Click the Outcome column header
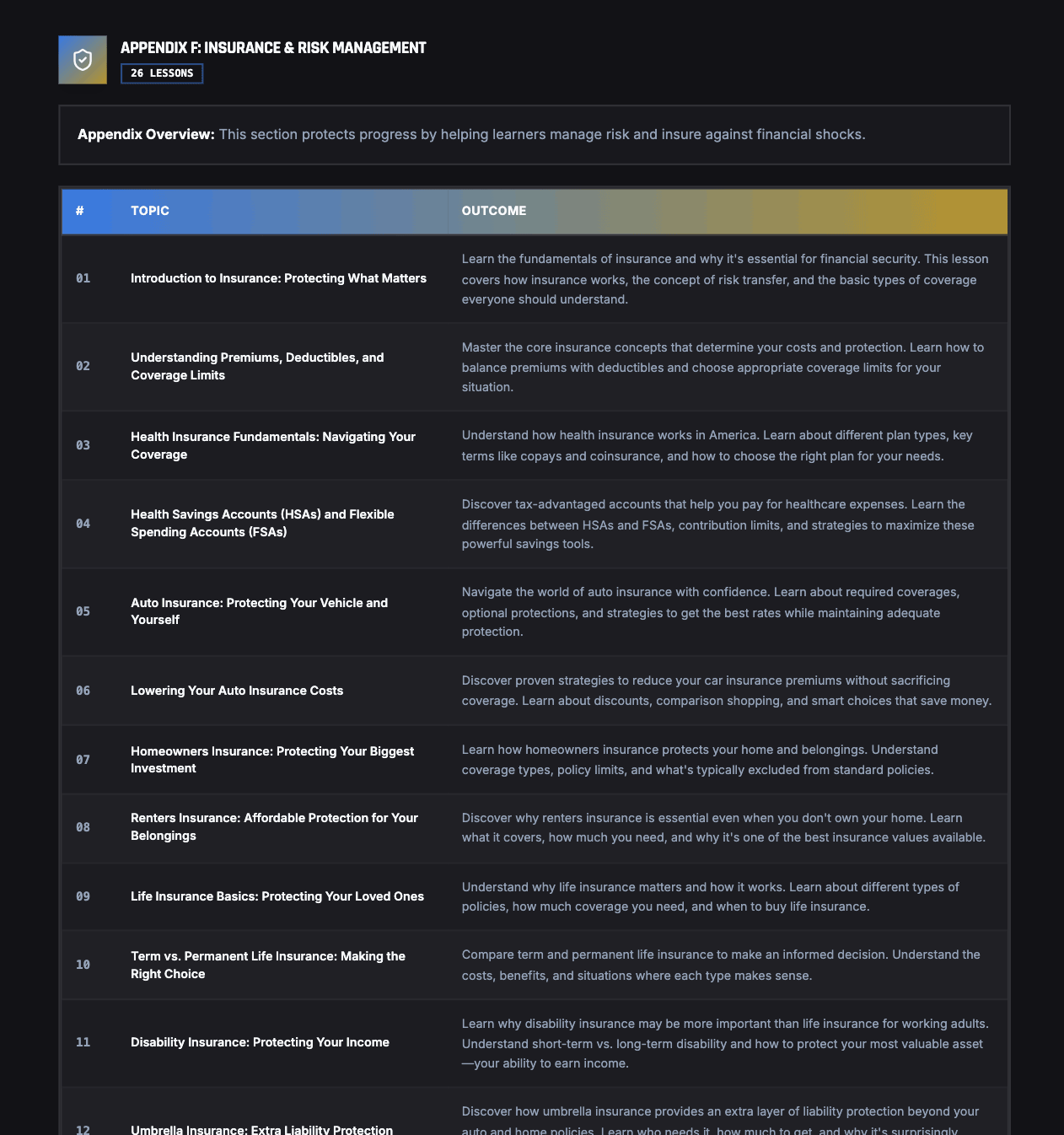The width and height of the screenshot is (1064, 1135). 494,211
